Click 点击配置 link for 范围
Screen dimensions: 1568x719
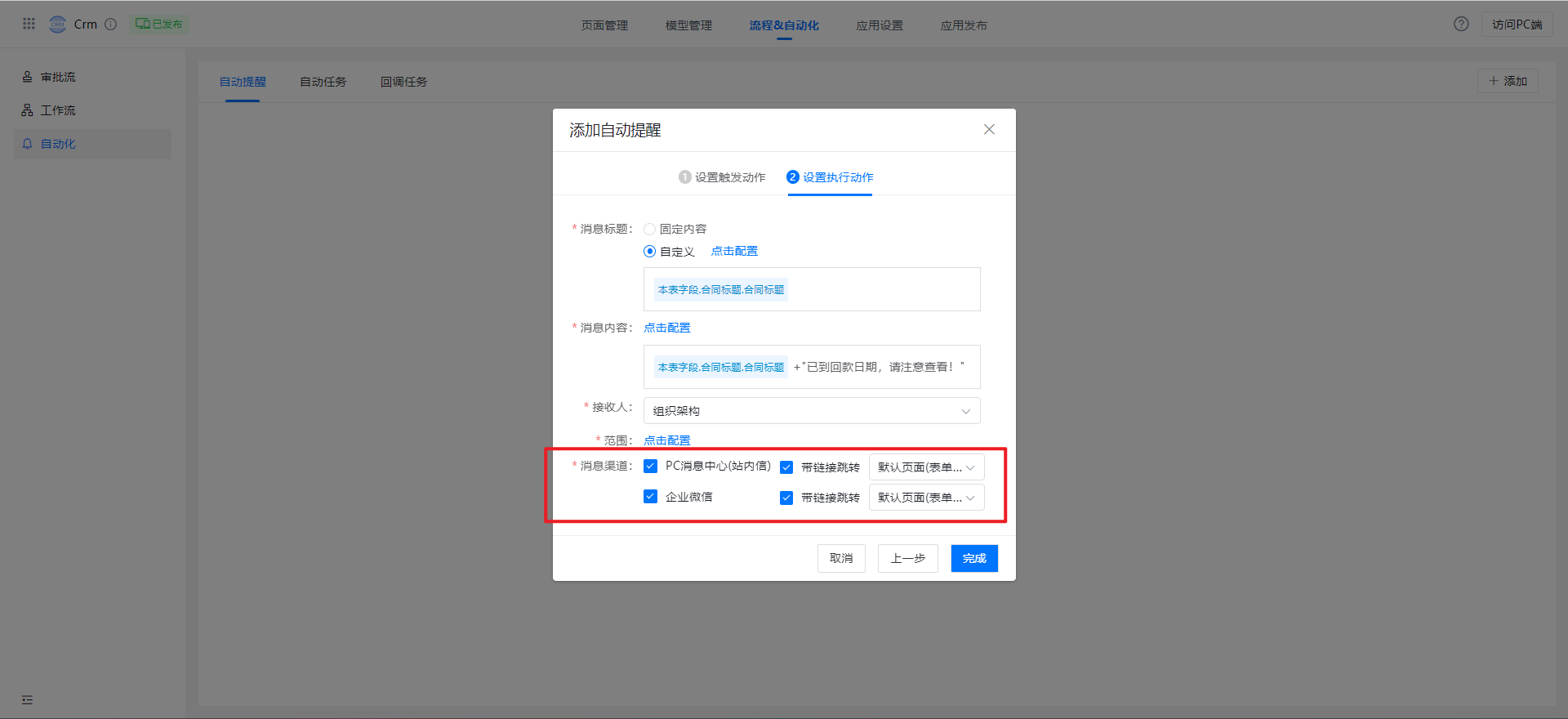pos(667,440)
